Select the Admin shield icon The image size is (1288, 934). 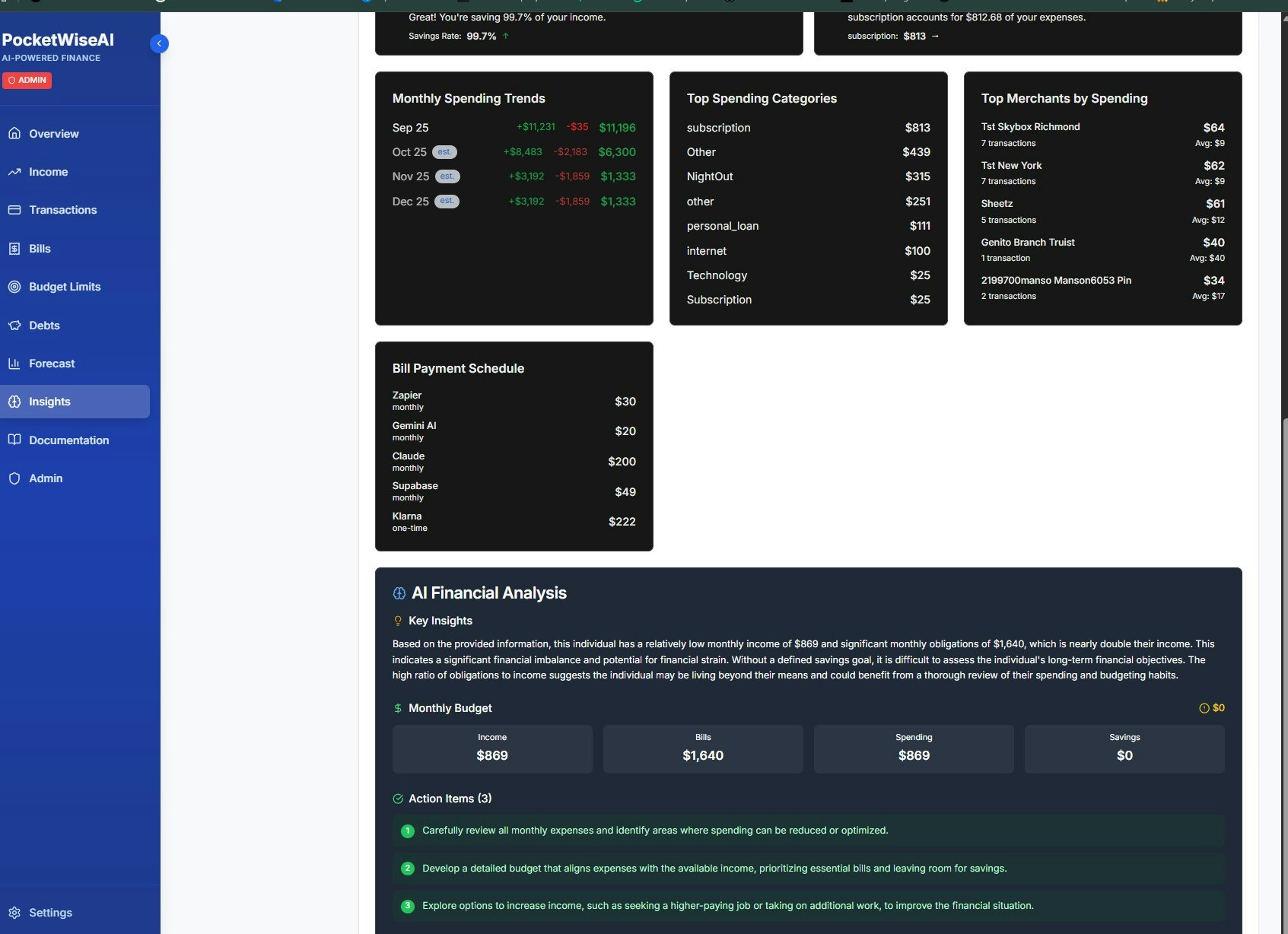pyautogui.click(x=15, y=478)
